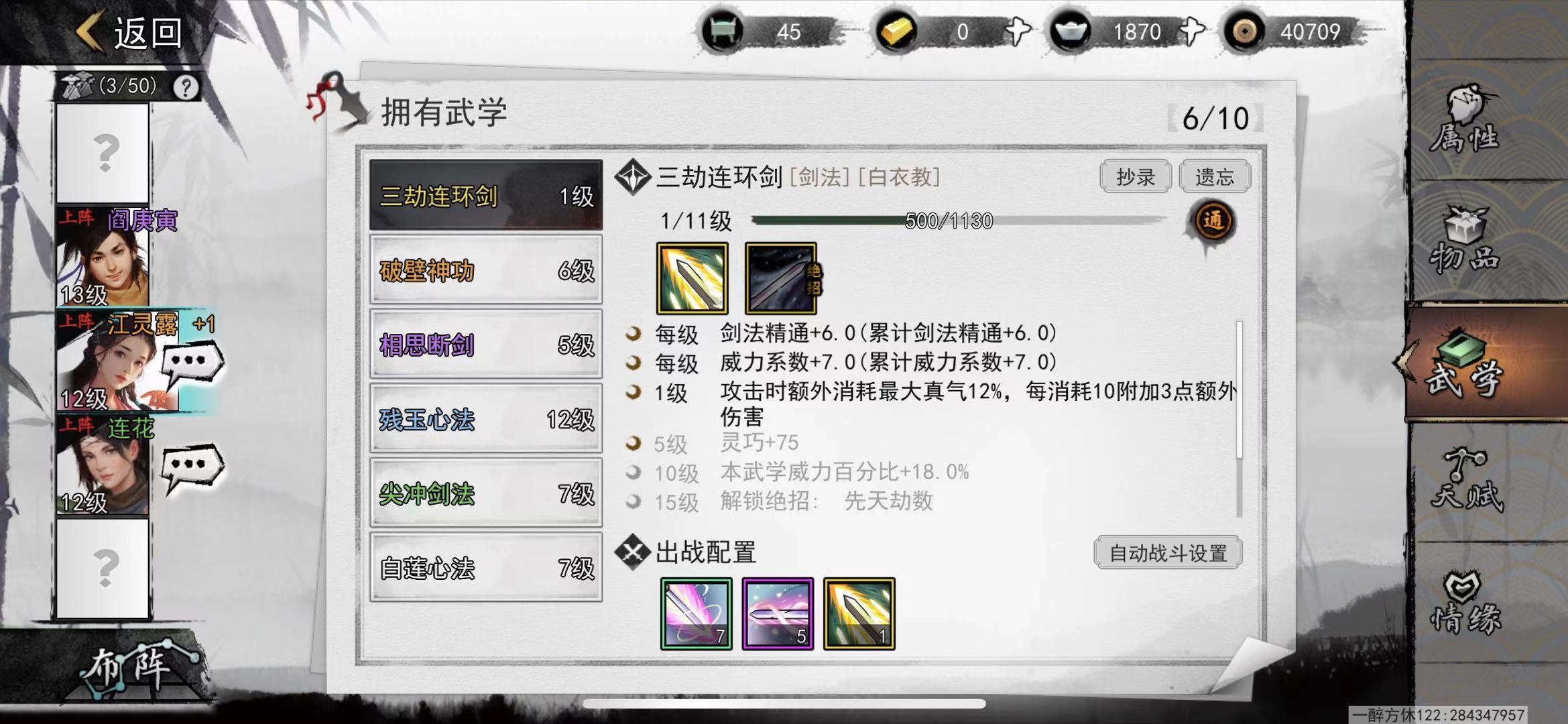Select 残玉心法 in the skill list
1568x724 pixels.
pyautogui.click(x=486, y=419)
